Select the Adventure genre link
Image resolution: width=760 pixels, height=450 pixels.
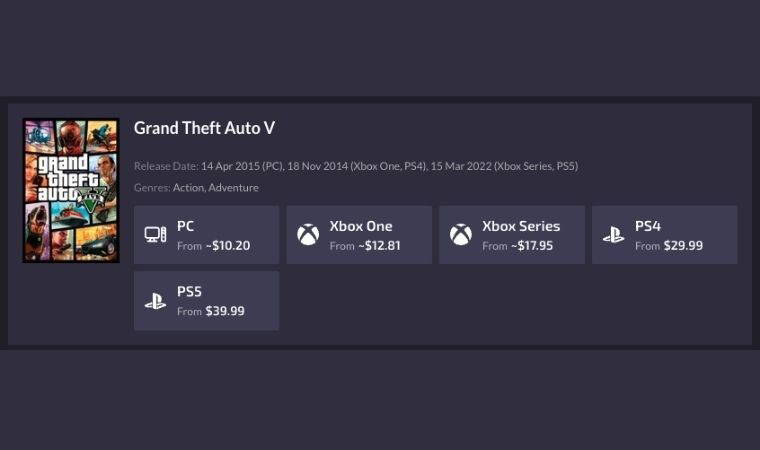(x=233, y=188)
